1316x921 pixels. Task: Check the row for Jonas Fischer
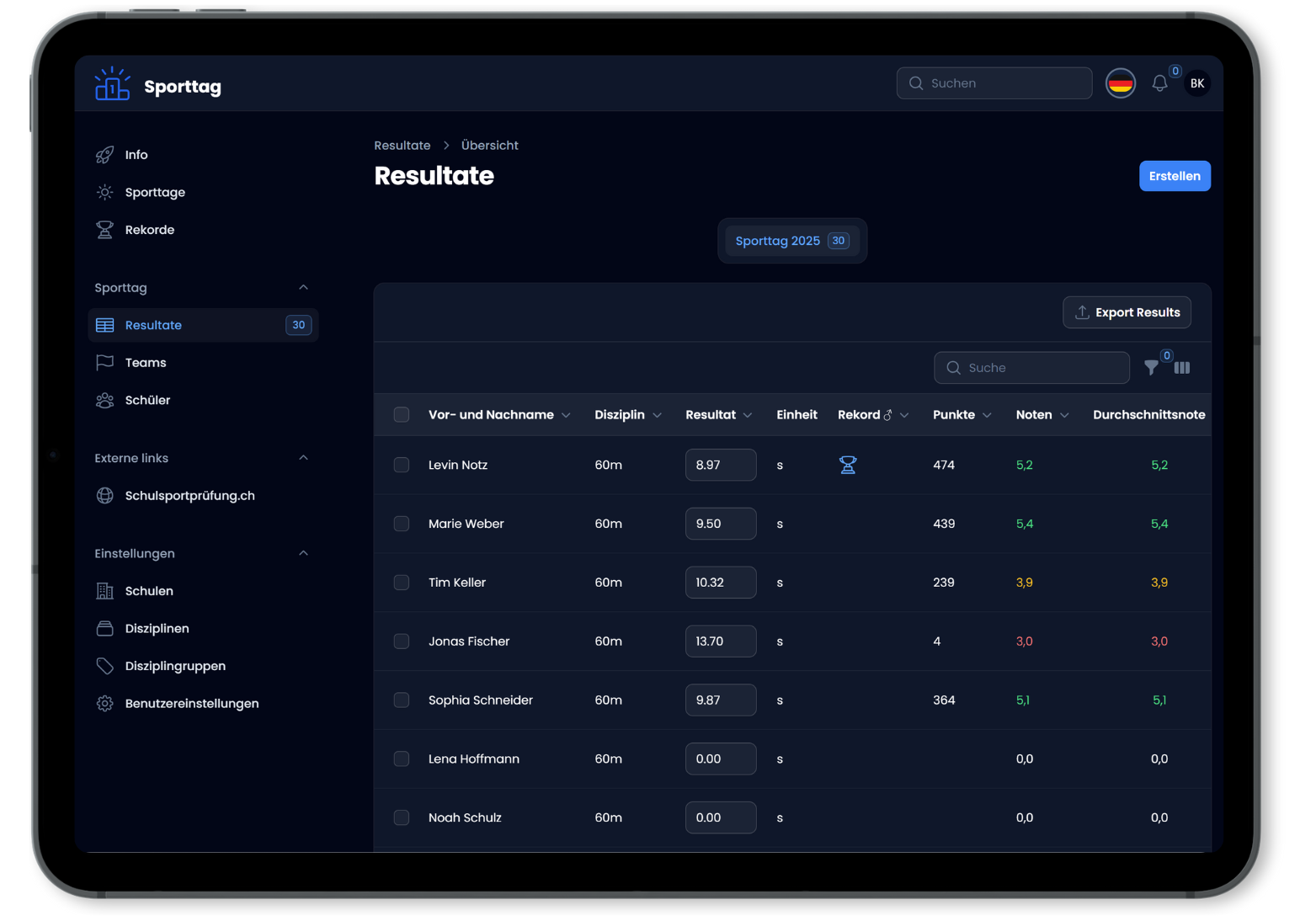coord(402,642)
